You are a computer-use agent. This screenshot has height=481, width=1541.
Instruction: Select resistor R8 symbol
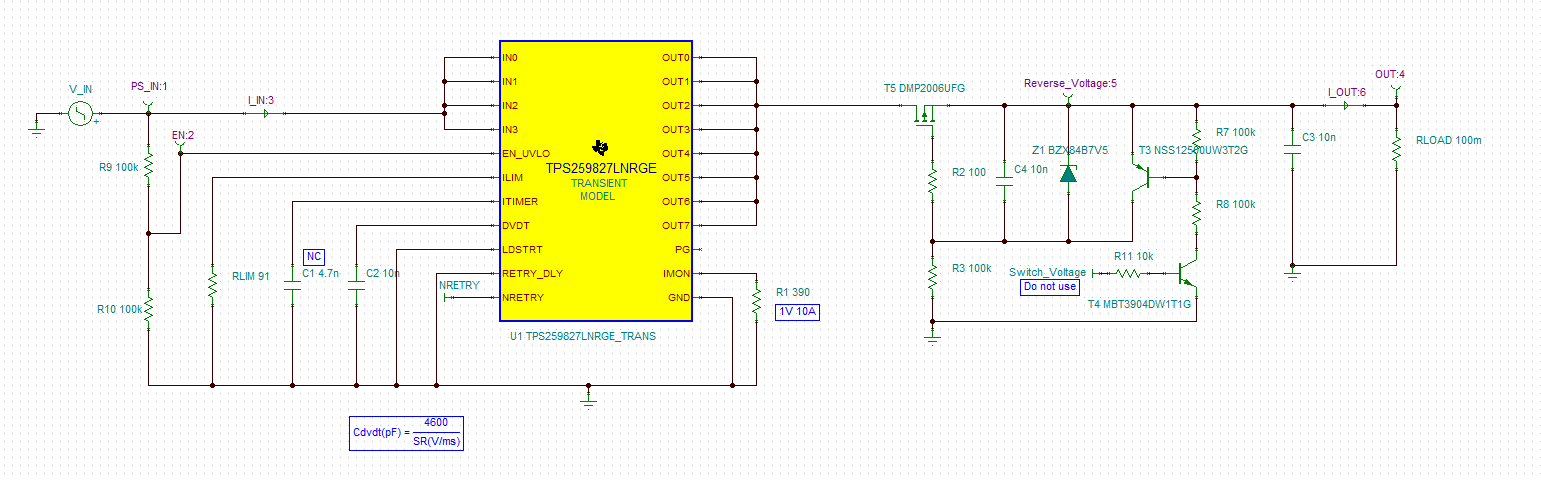coord(1195,210)
